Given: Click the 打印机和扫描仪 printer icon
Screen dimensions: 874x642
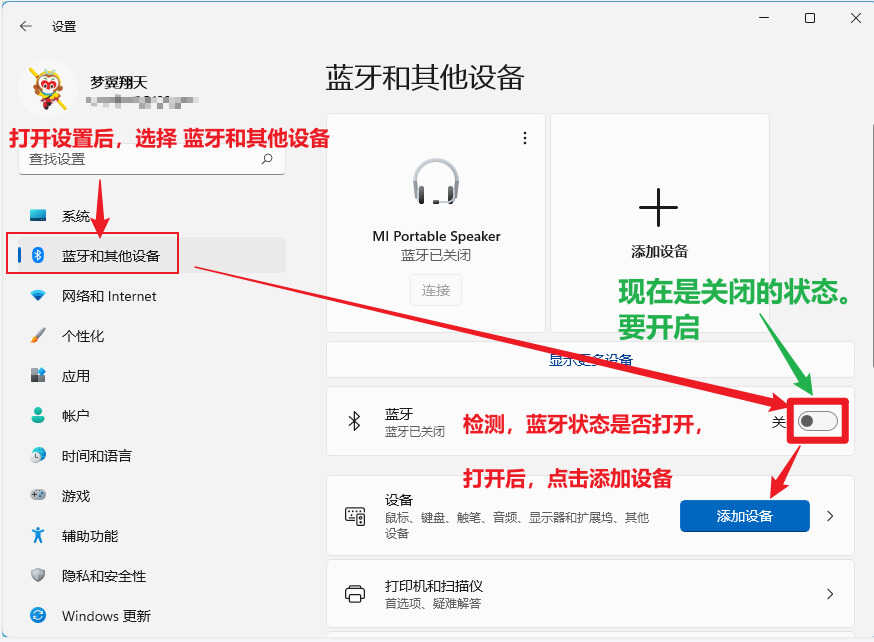Looking at the screenshot, I should [x=355, y=594].
